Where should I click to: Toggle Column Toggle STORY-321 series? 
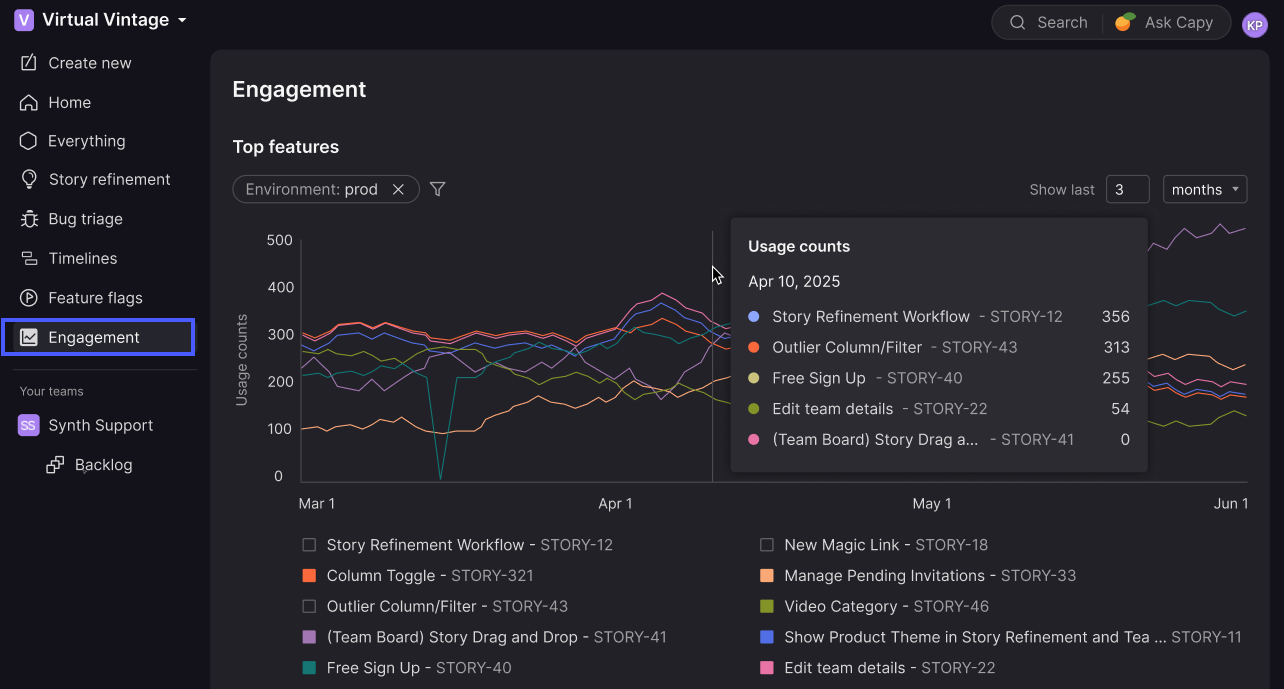pos(309,576)
